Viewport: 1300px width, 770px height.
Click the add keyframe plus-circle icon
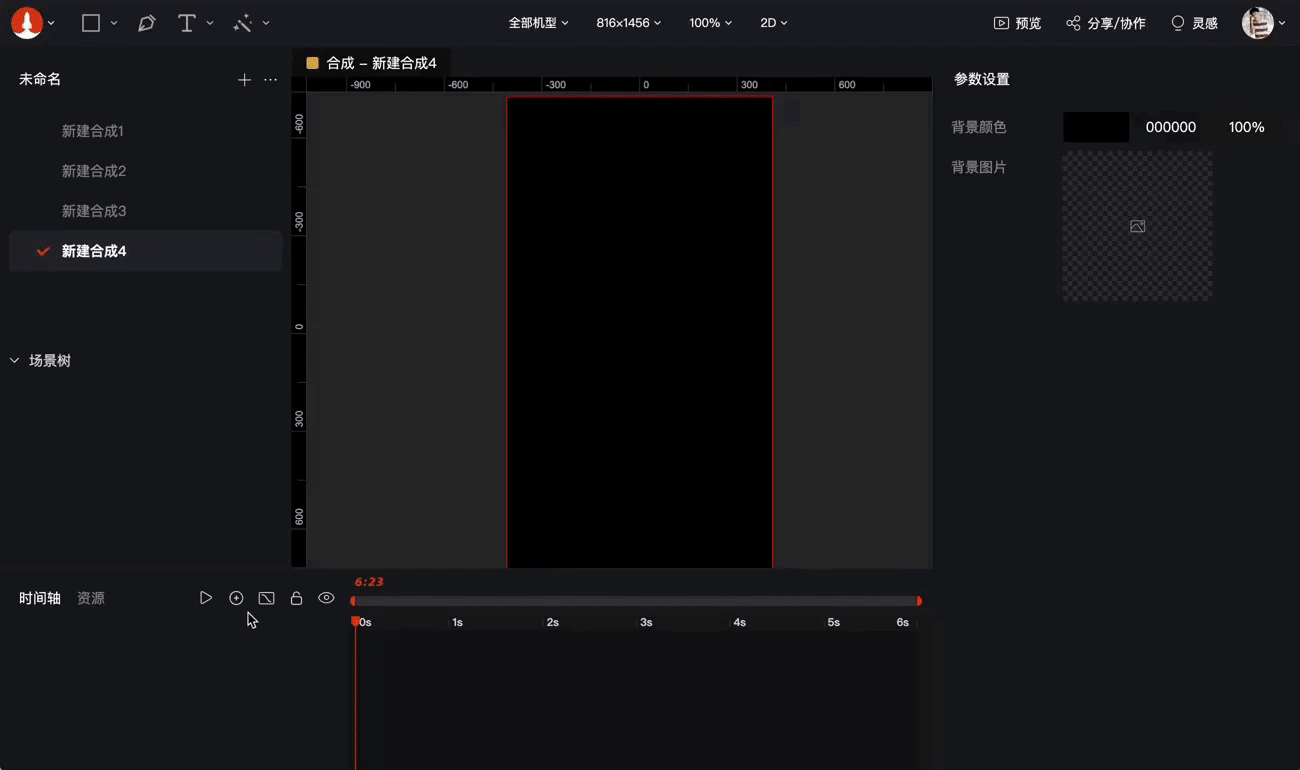(x=236, y=598)
